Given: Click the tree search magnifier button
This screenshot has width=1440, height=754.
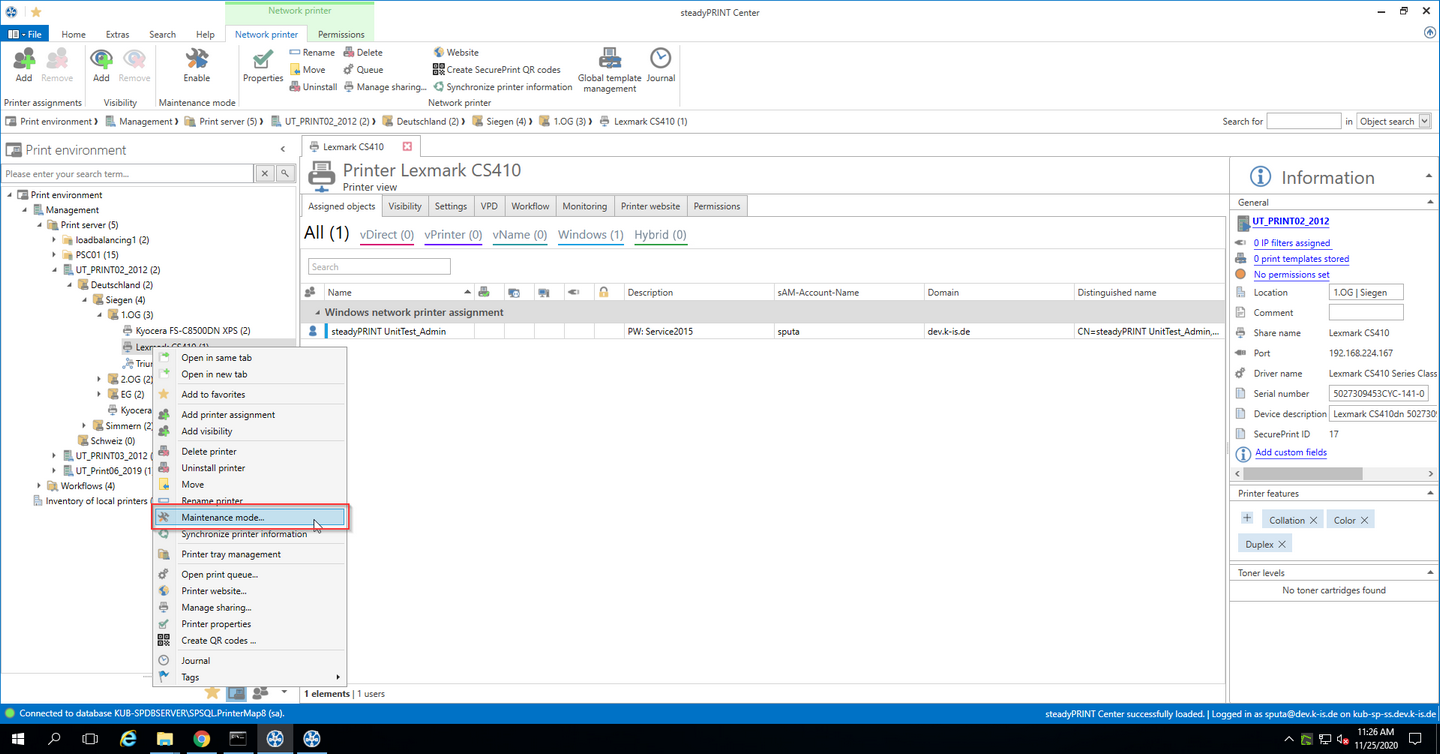Looking at the screenshot, I should pos(285,174).
